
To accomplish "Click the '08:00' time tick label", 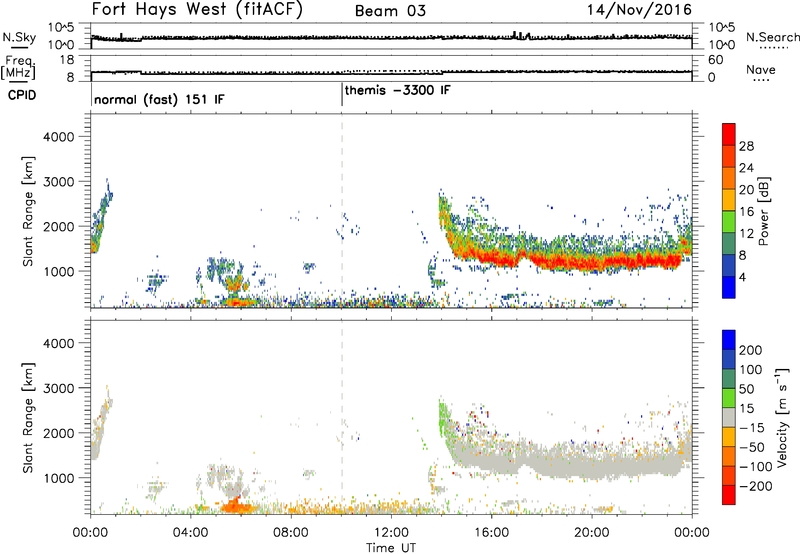I will click(x=291, y=533).
